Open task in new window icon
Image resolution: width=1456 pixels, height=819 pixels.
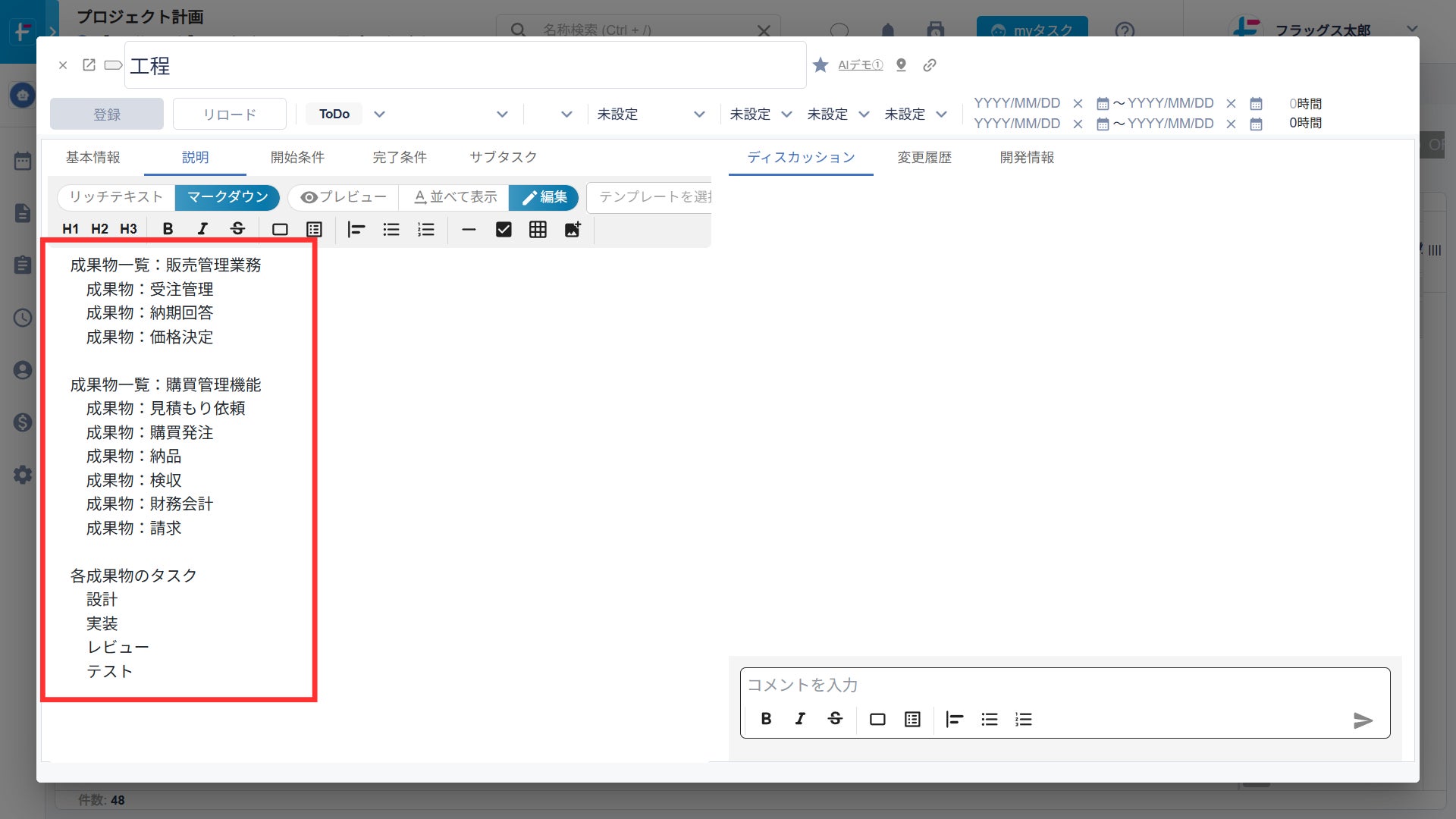[89, 65]
